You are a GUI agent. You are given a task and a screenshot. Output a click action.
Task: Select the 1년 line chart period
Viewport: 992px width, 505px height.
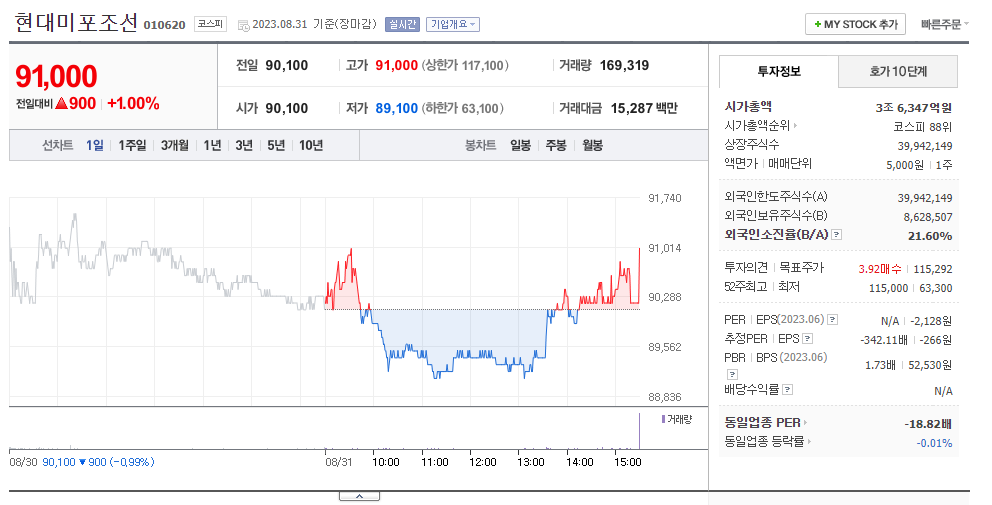pyautogui.click(x=212, y=146)
